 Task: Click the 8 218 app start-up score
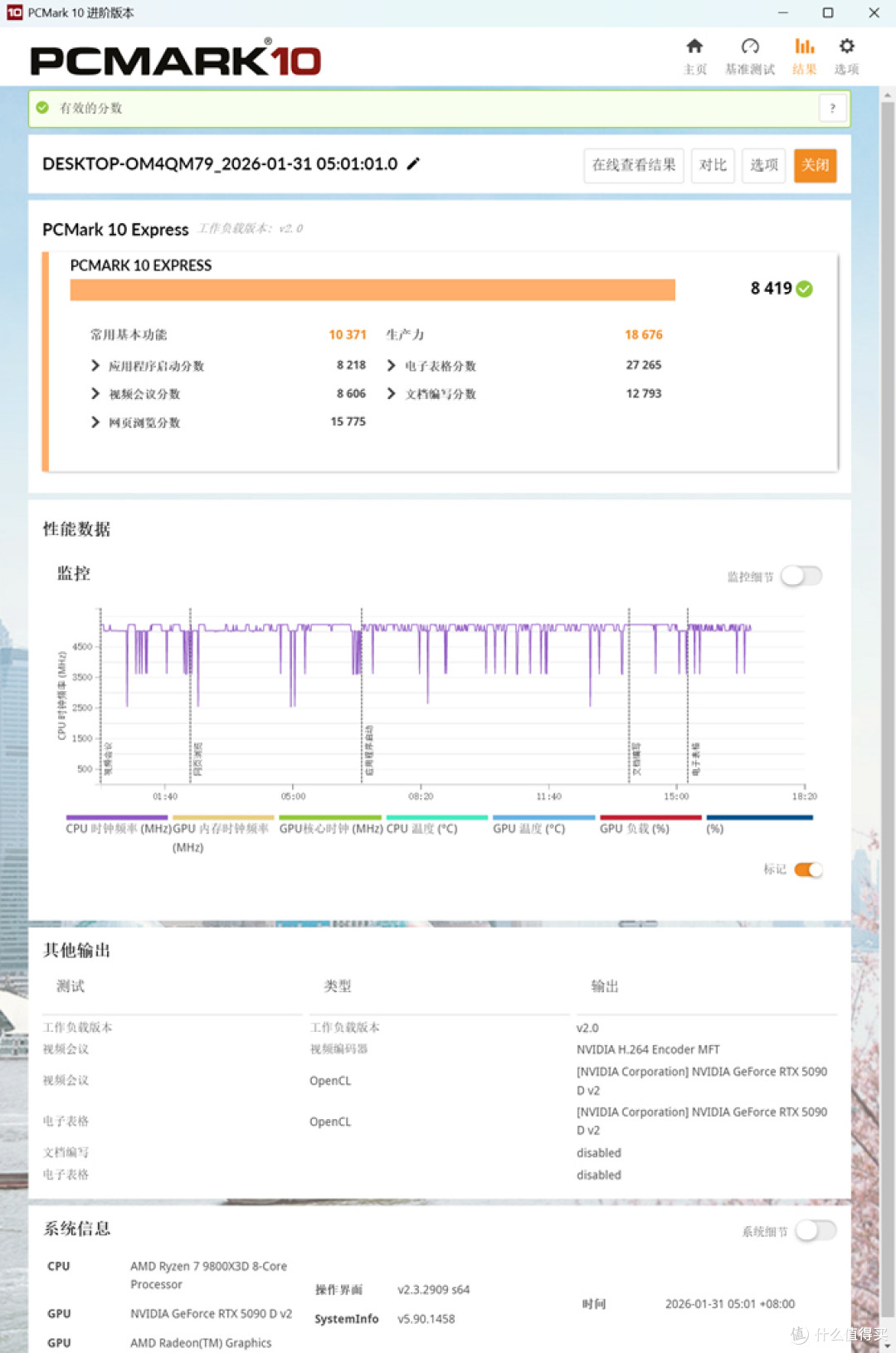(x=351, y=365)
